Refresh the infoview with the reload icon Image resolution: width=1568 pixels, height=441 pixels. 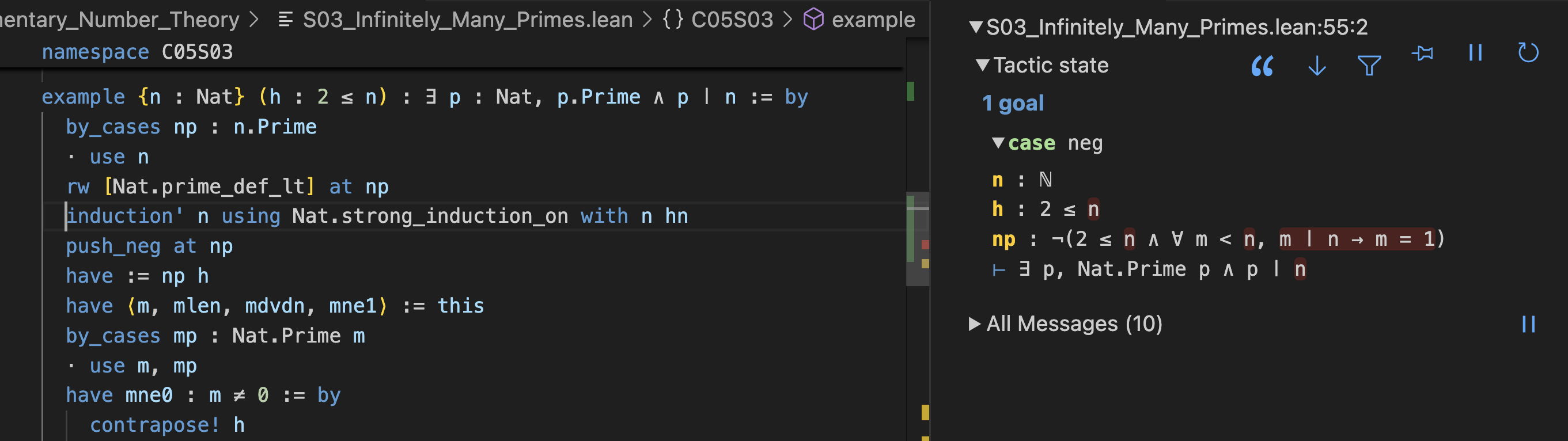(x=1528, y=53)
